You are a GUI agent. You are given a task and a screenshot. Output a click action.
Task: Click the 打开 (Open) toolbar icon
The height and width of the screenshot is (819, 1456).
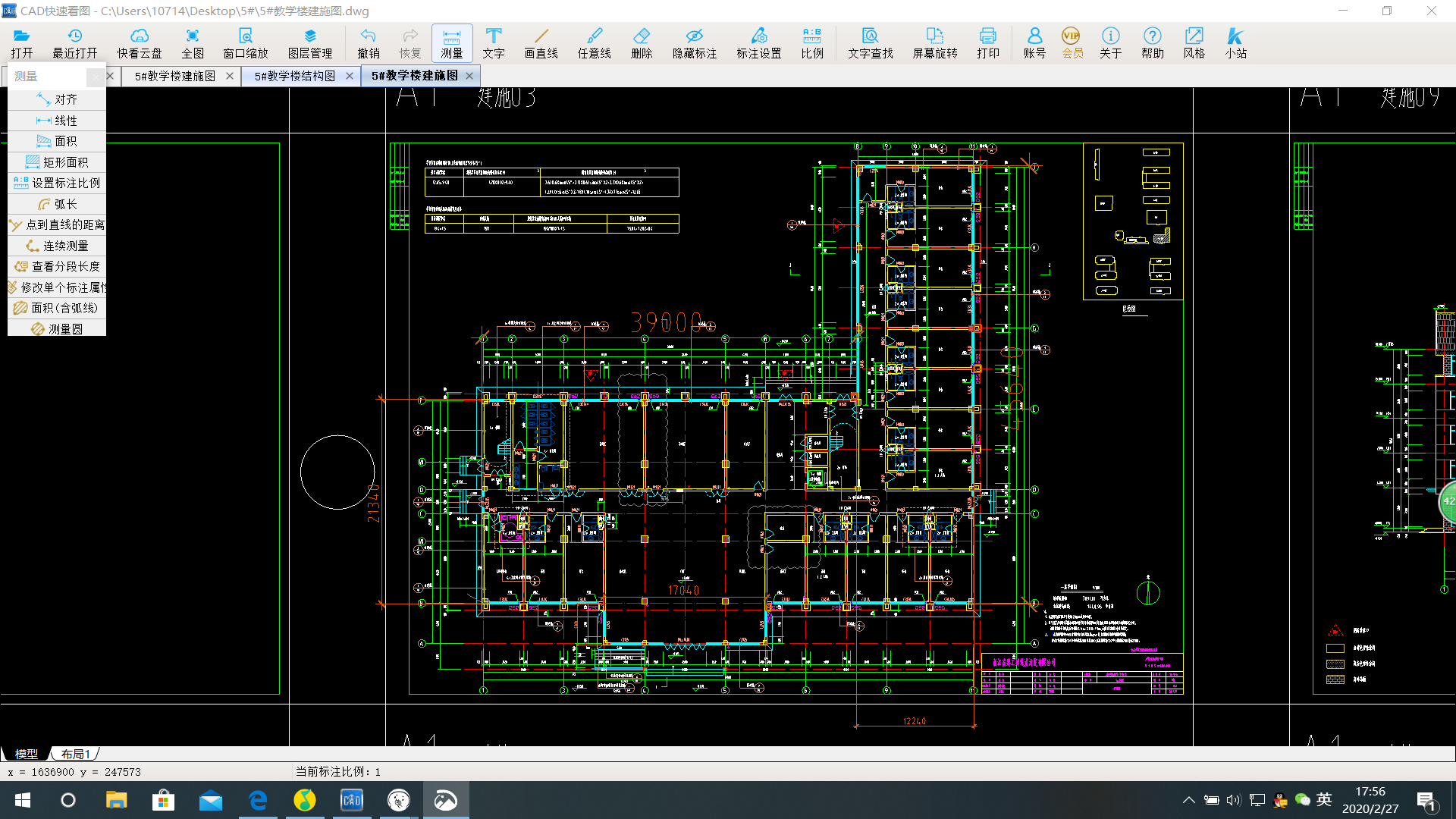[x=22, y=43]
